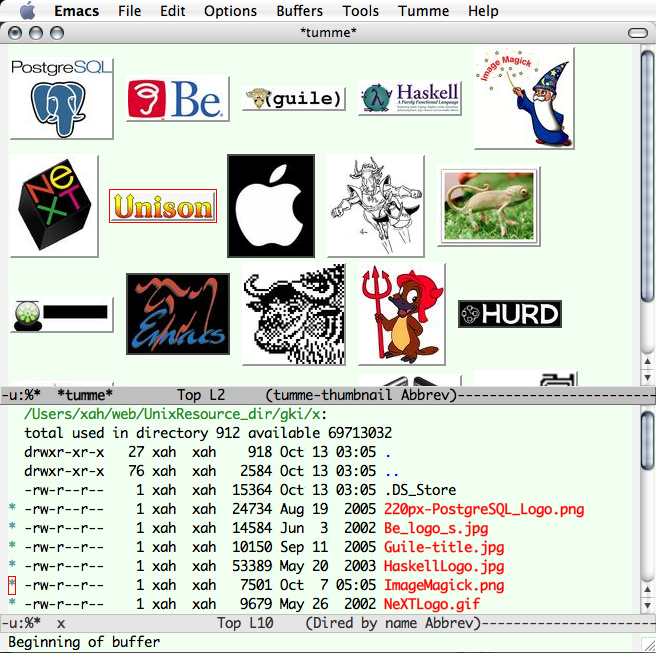Click the 'total used in directory 912' line
The height and width of the screenshot is (653, 656).
coord(208,433)
